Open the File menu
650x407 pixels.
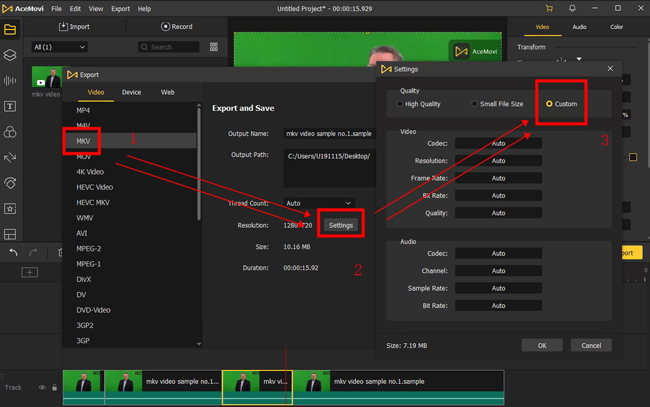56,9
